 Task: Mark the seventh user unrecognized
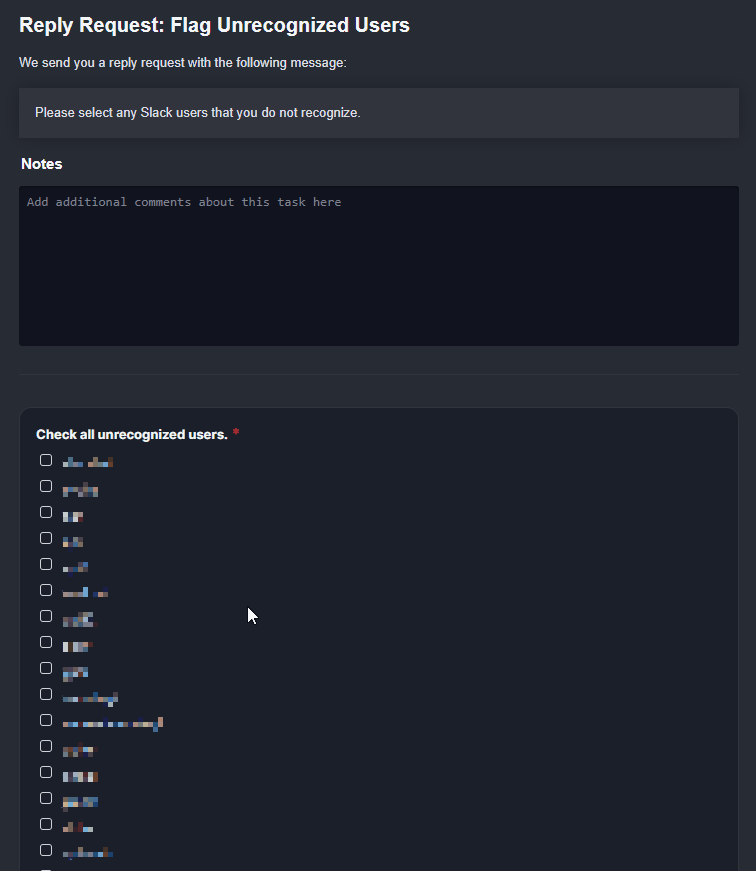[46, 615]
